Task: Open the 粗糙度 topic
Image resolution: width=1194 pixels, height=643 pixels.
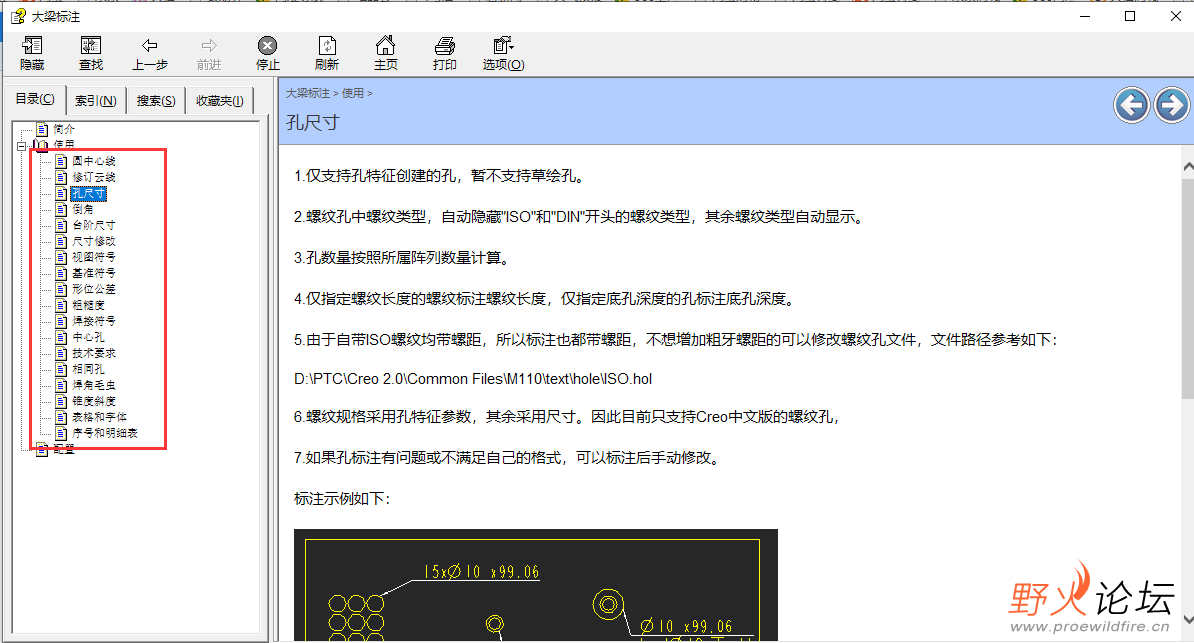Action: (88, 305)
